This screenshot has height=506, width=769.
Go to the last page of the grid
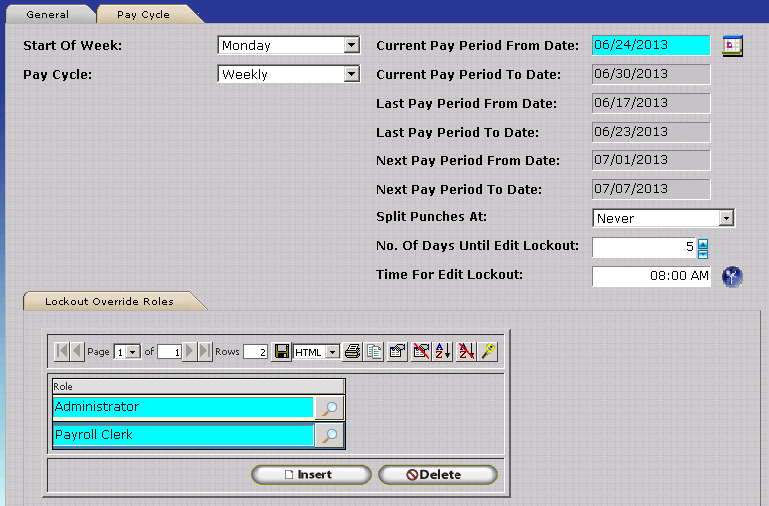click(205, 352)
